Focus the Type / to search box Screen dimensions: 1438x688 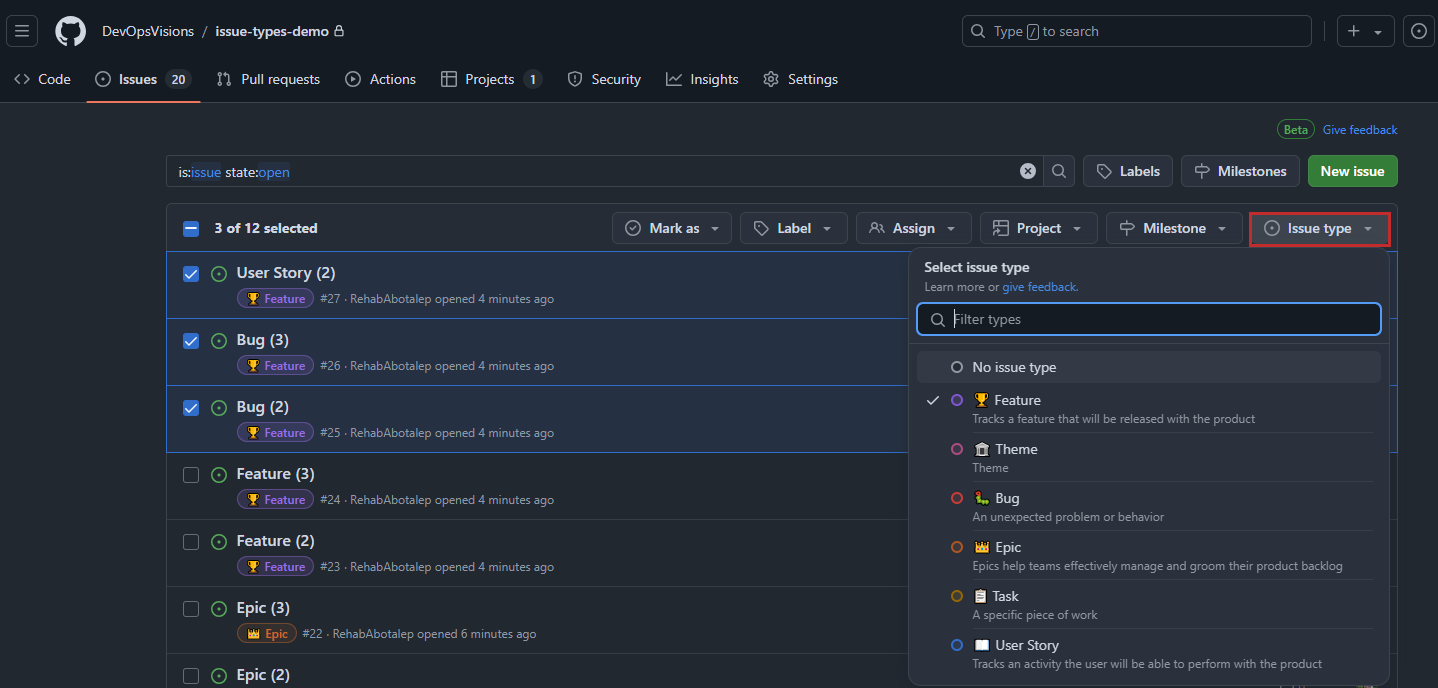[1136, 31]
